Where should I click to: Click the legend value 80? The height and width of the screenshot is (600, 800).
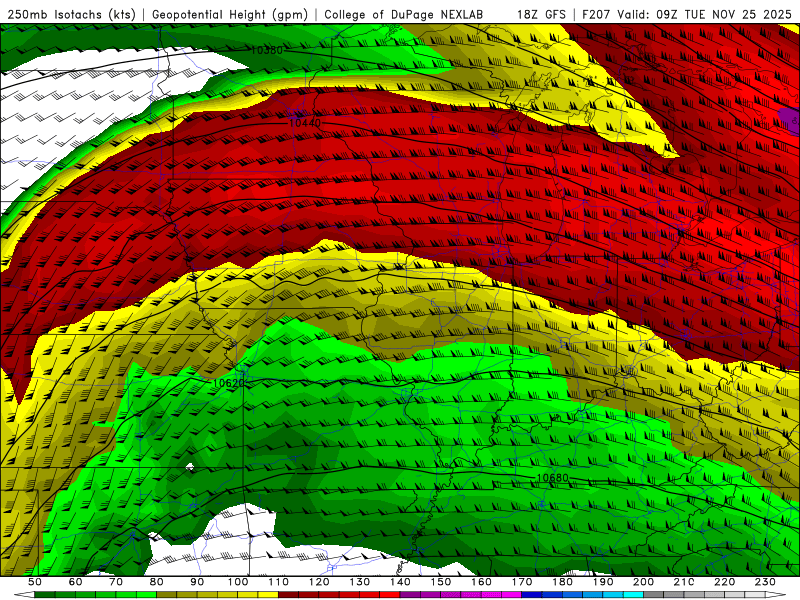pos(157,582)
